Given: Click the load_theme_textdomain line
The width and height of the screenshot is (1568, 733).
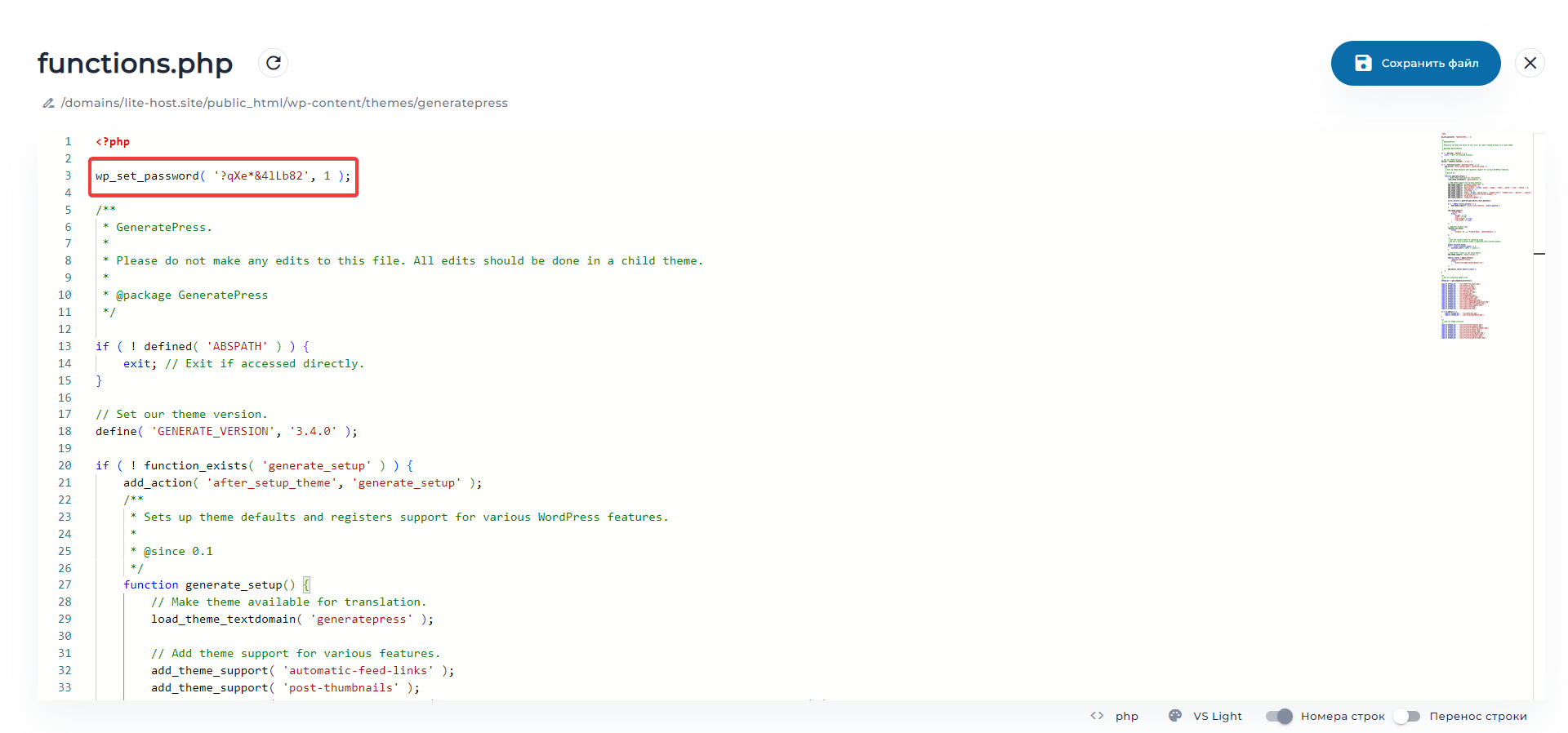Looking at the screenshot, I should pyautogui.click(x=292, y=620).
